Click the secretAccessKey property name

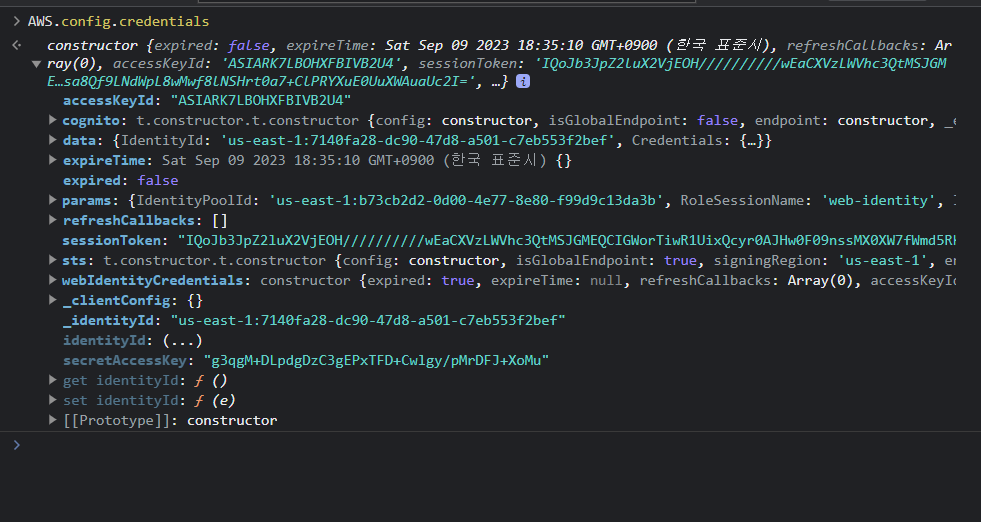pos(125,361)
